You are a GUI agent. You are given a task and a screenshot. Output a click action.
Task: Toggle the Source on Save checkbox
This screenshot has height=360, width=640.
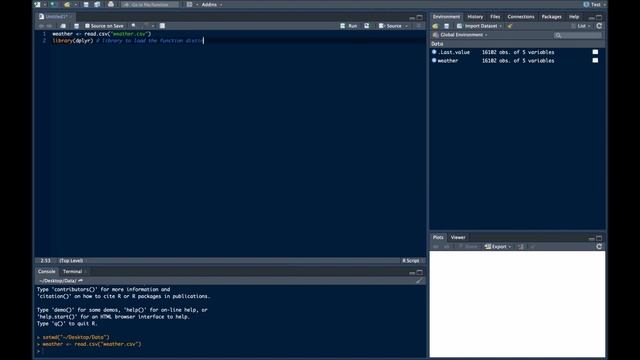[87, 26]
